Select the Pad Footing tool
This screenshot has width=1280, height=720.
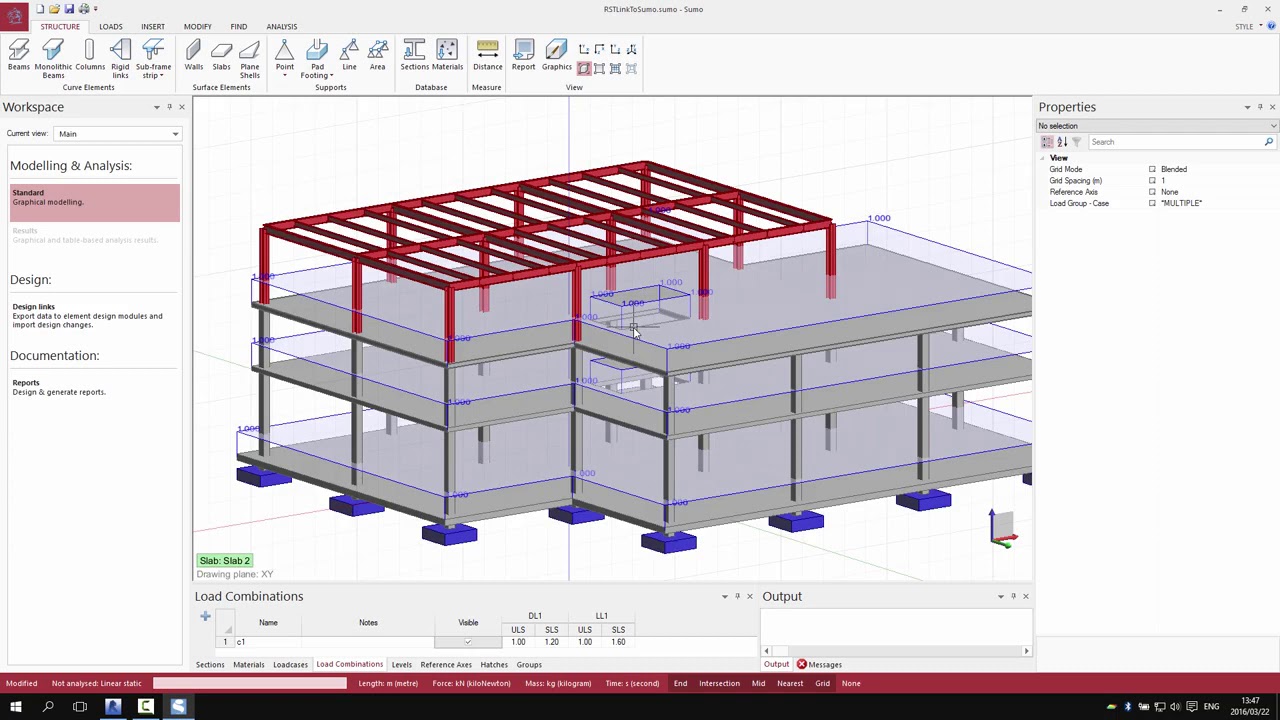[317, 59]
